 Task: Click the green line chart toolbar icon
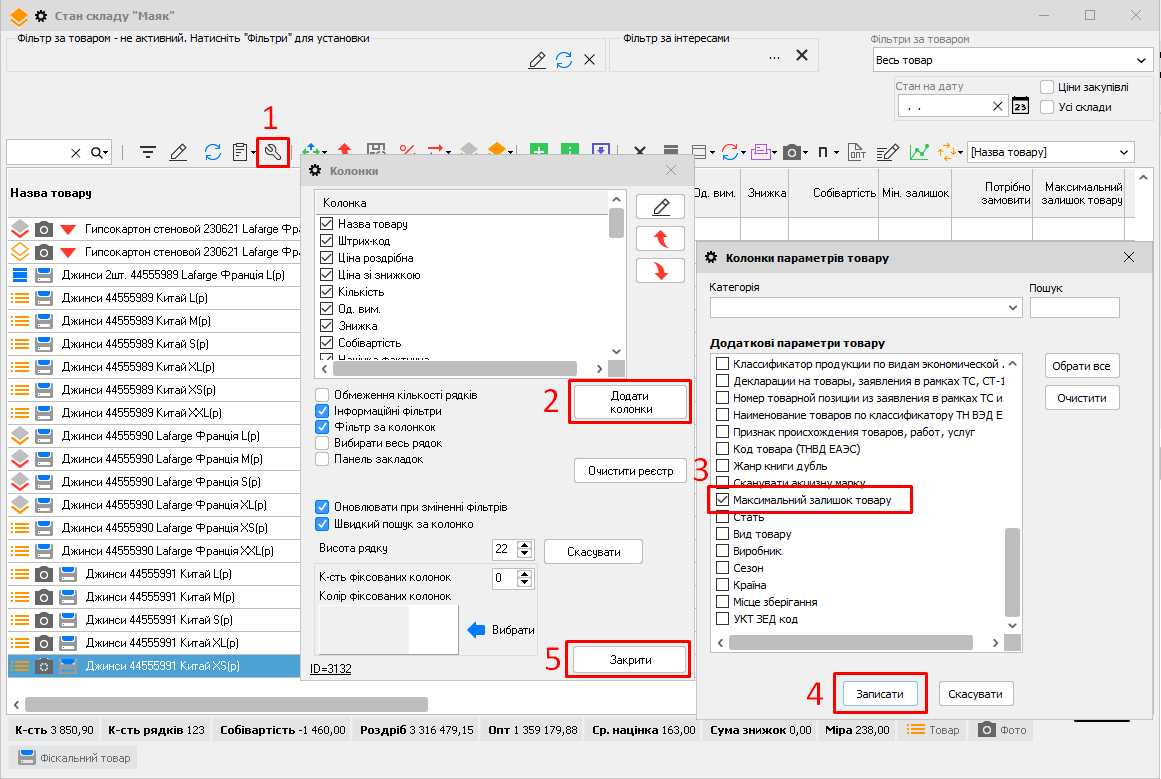919,152
